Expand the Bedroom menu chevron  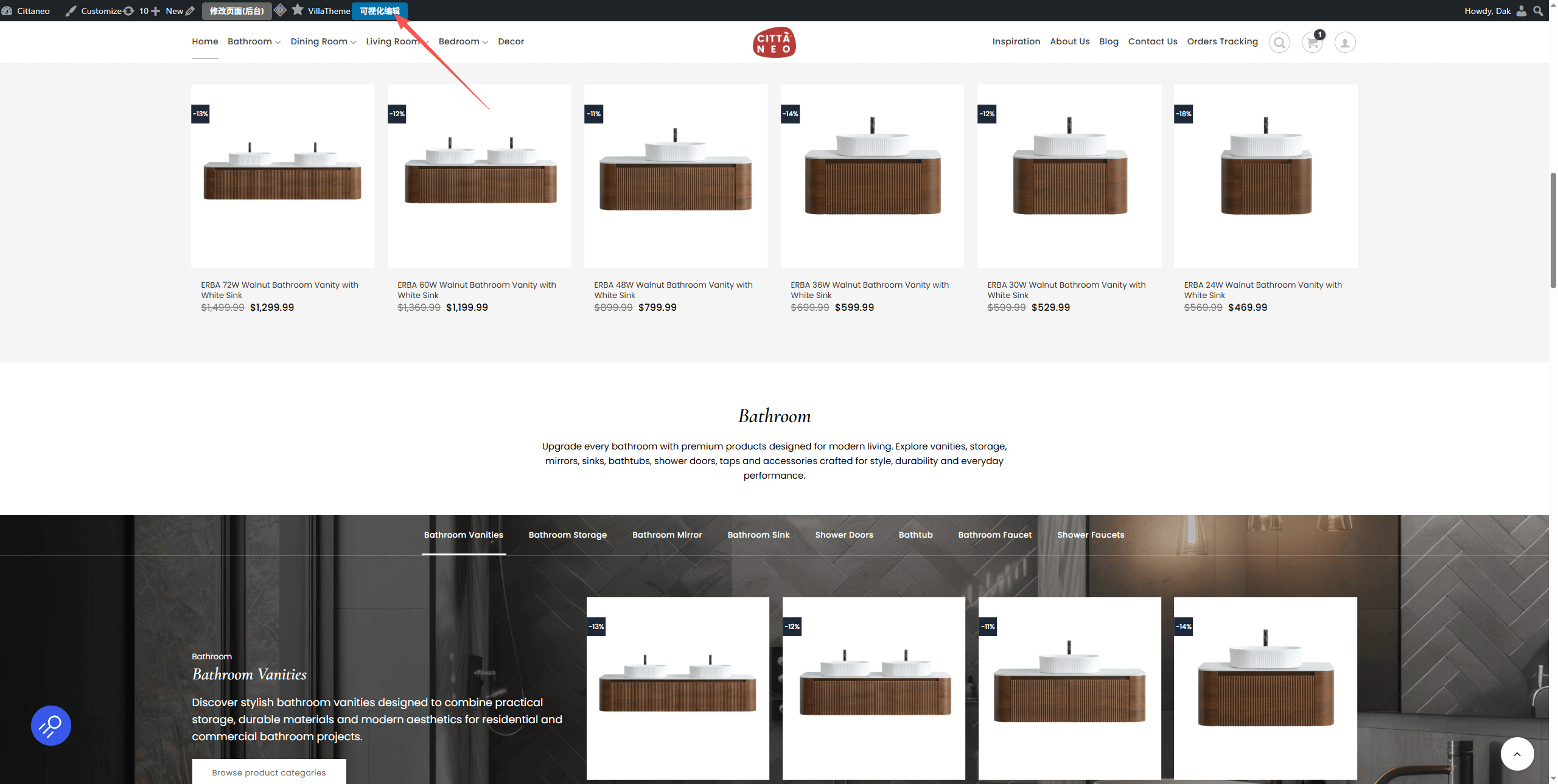(x=485, y=42)
